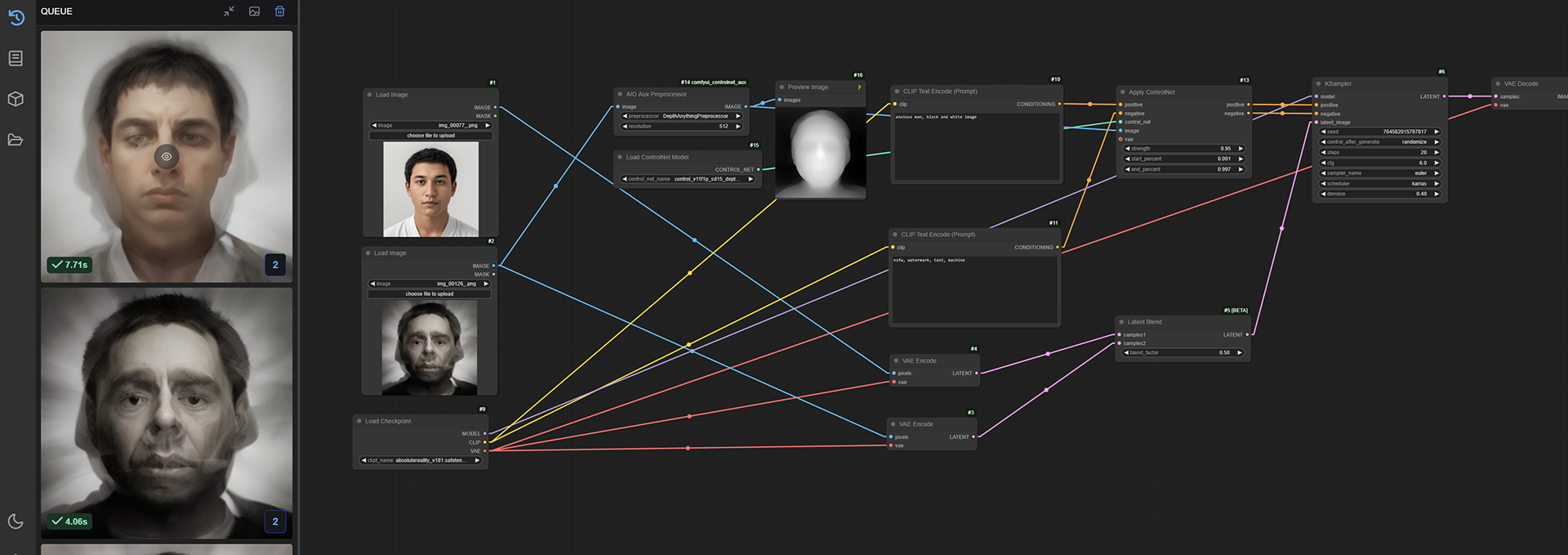Click the #5 [BETA] node badge
The width and height of the screenshot is (1568, 555).
[1236, 311]
